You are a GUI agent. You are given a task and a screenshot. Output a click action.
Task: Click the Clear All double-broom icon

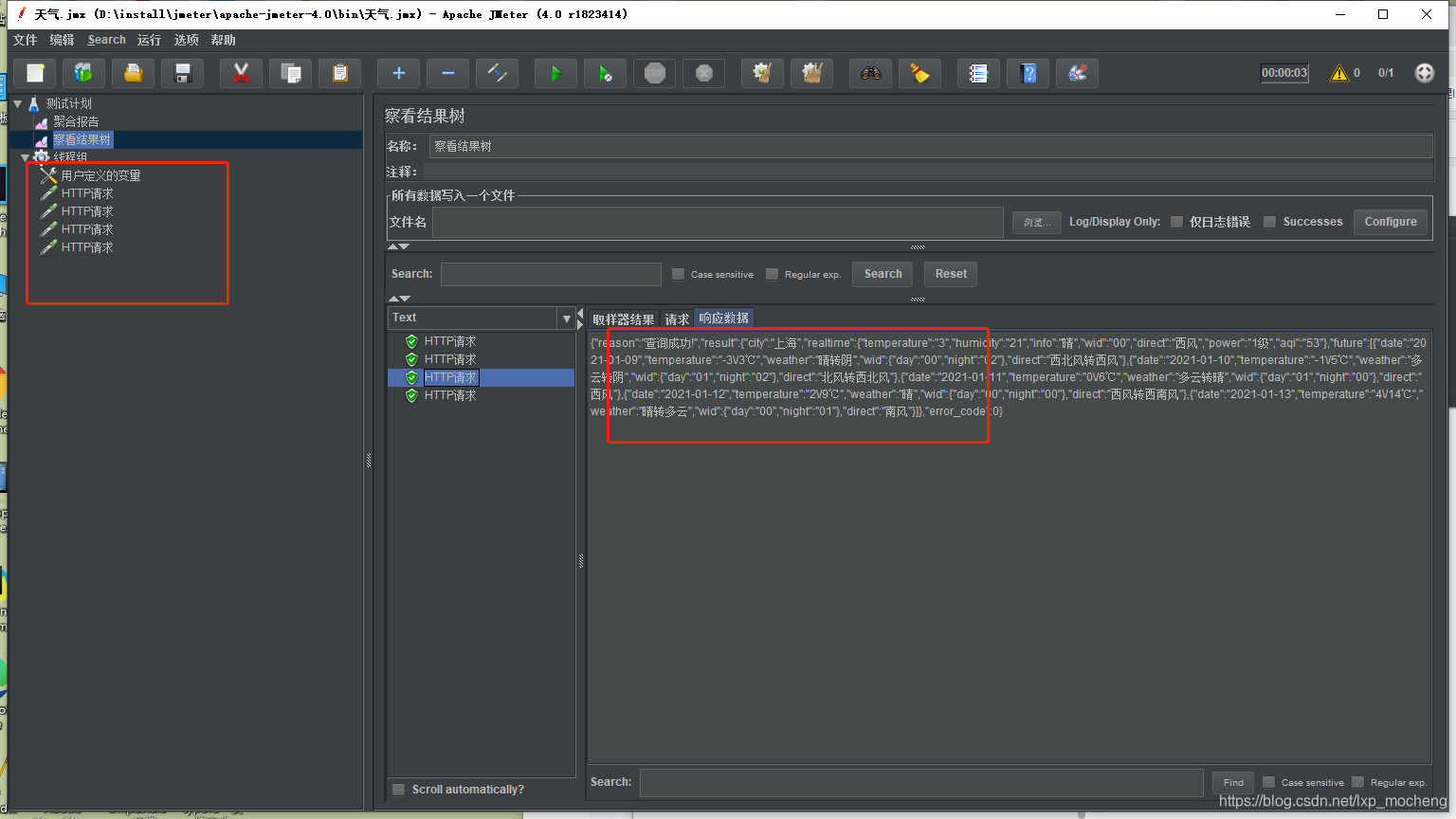click(812, 73)
